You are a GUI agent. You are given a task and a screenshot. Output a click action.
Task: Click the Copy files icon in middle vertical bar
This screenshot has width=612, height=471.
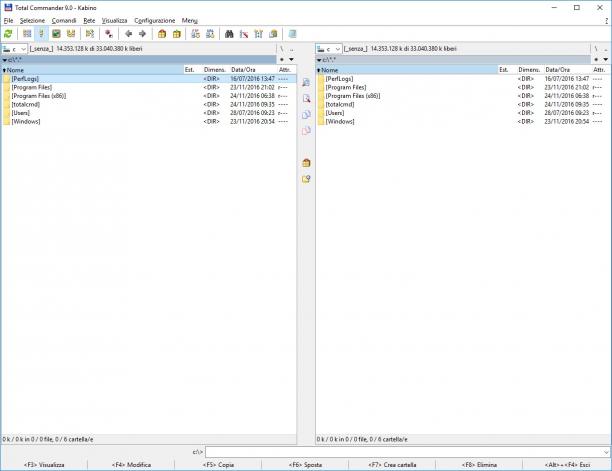pyautogui.click(x=306, y=114)
